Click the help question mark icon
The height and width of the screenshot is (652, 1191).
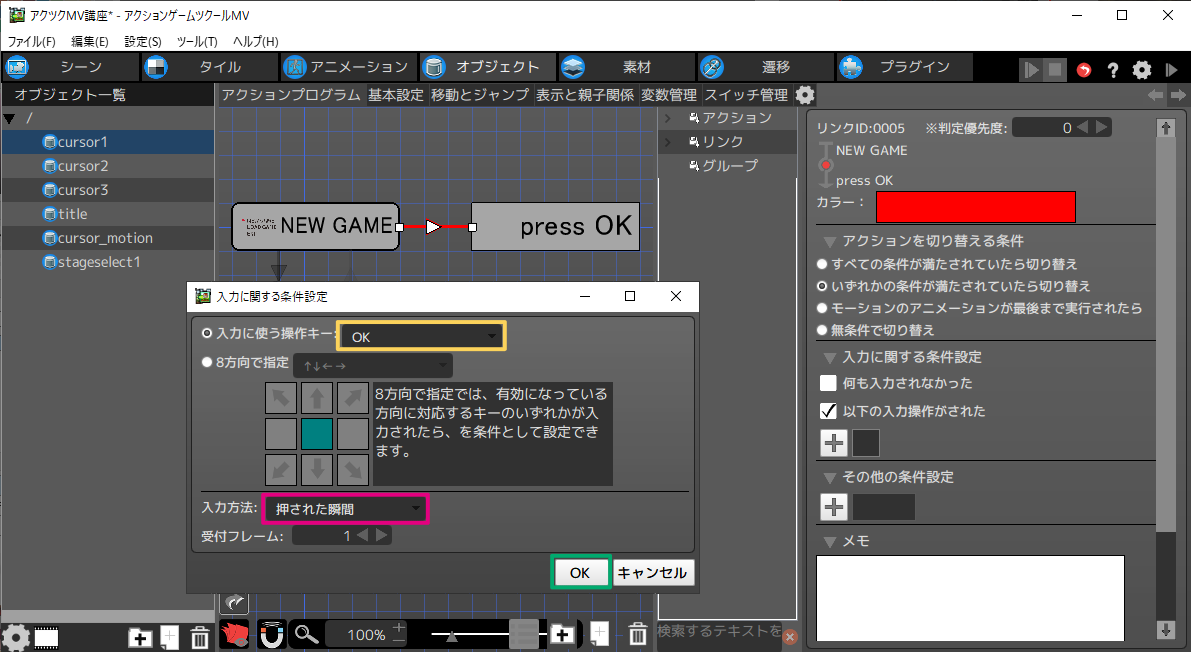(x=1112, y=69)
